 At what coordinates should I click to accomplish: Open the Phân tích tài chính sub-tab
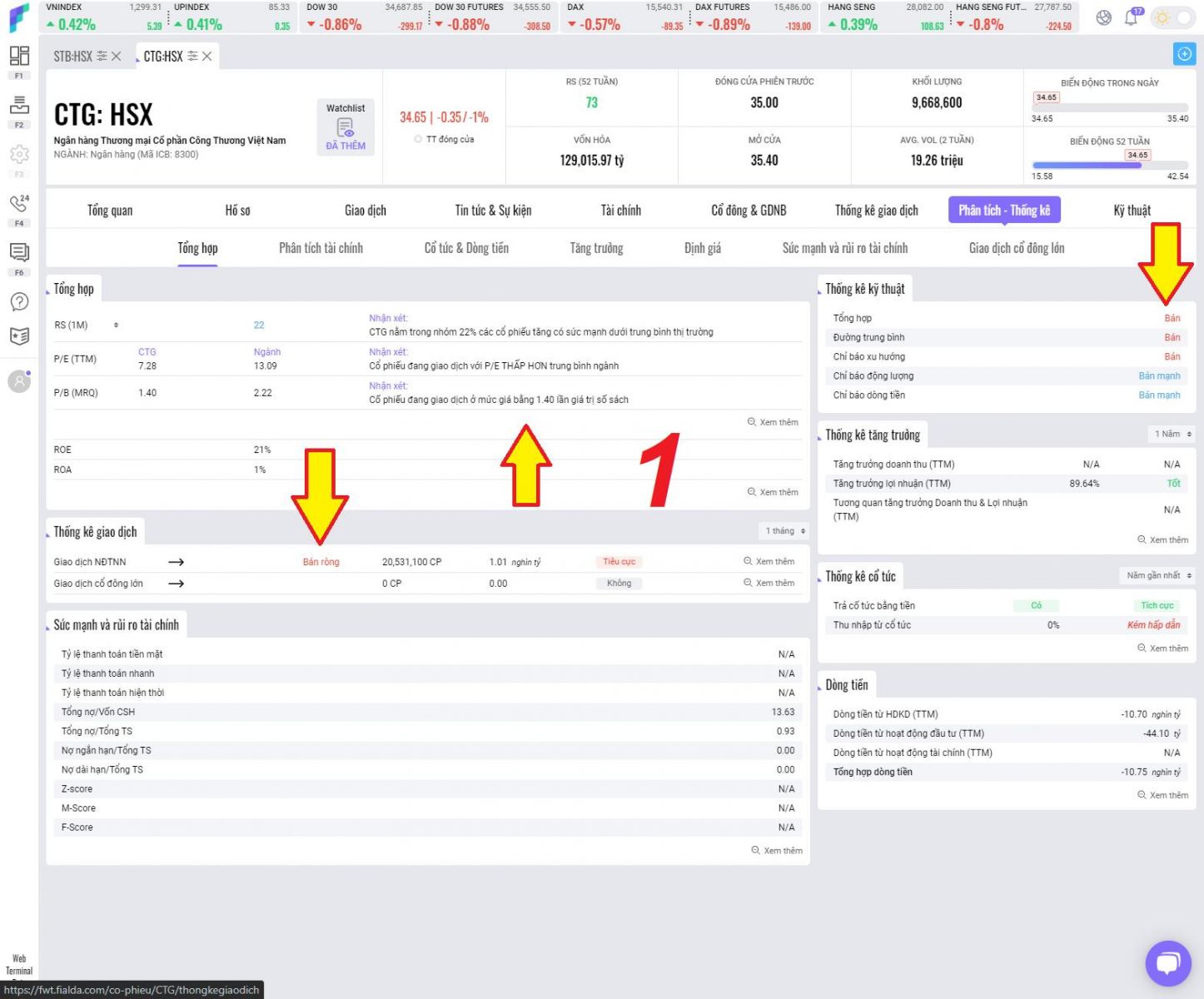point(321,248)
